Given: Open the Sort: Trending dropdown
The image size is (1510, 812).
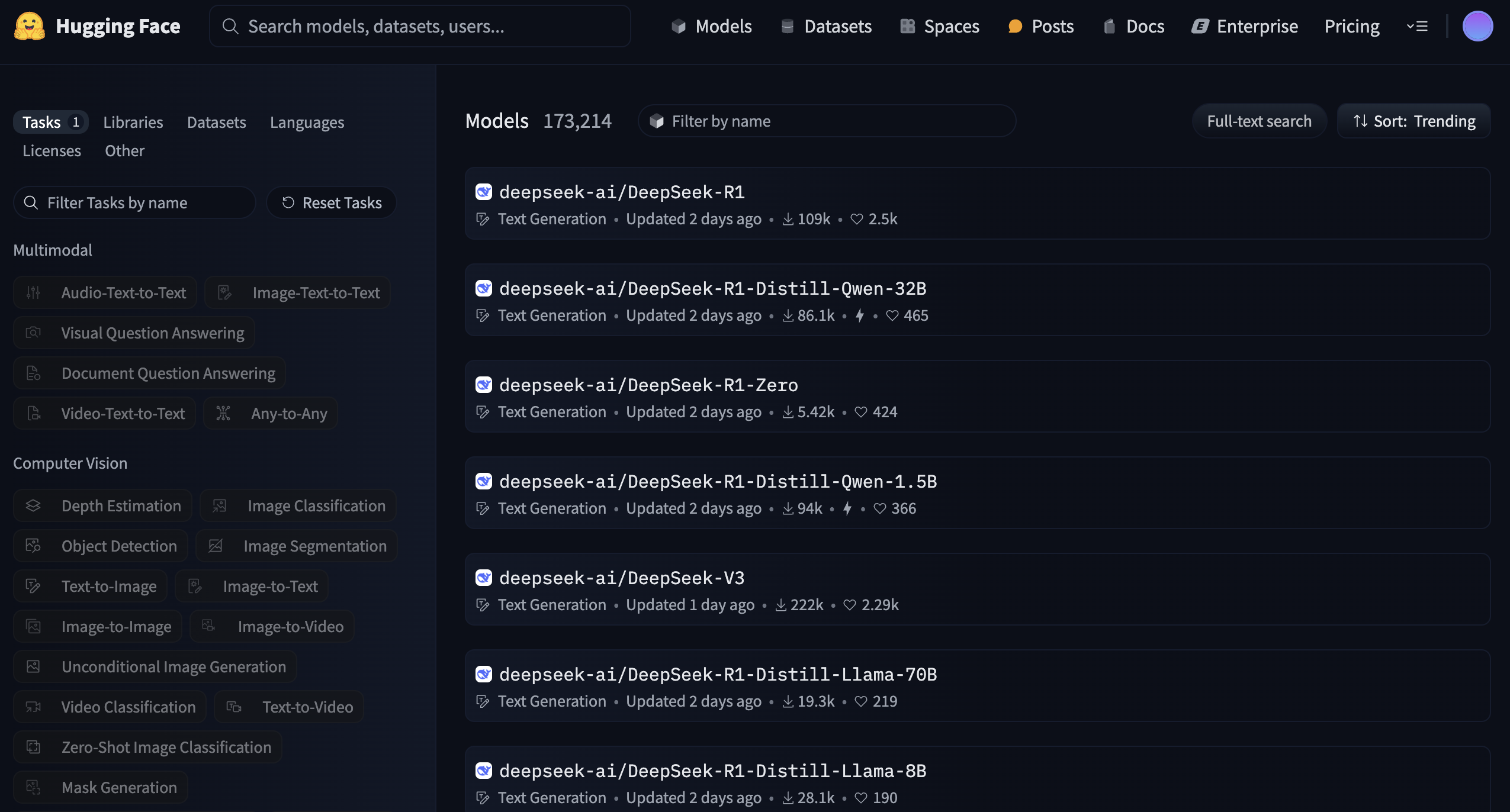Looking at the screenshot, I should [1413, 121].
